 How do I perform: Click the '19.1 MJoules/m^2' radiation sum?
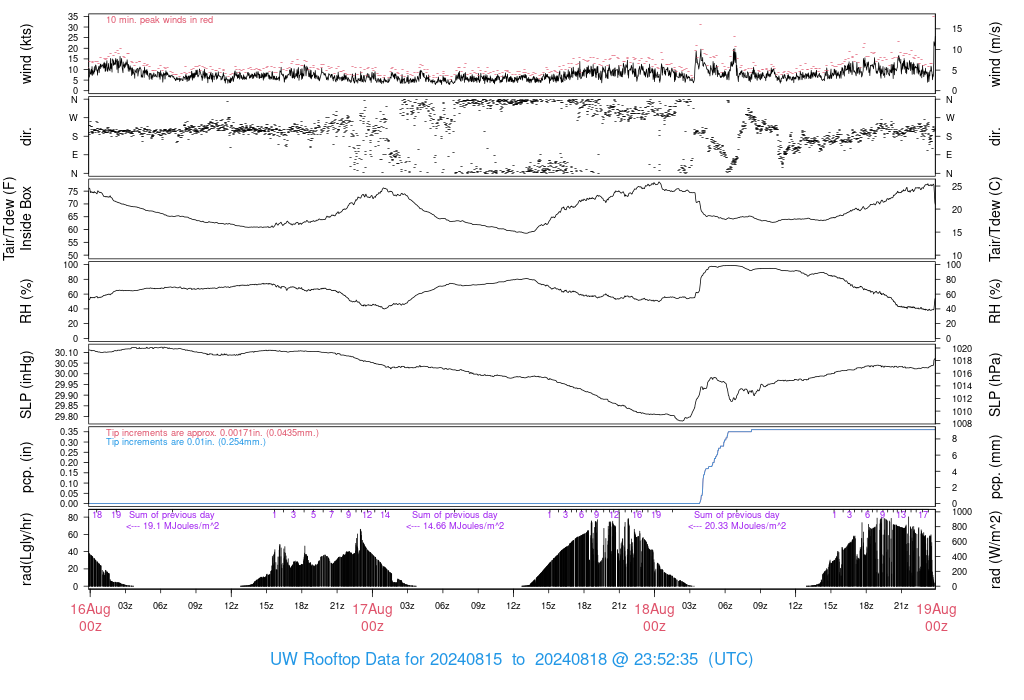pos(181,526)
